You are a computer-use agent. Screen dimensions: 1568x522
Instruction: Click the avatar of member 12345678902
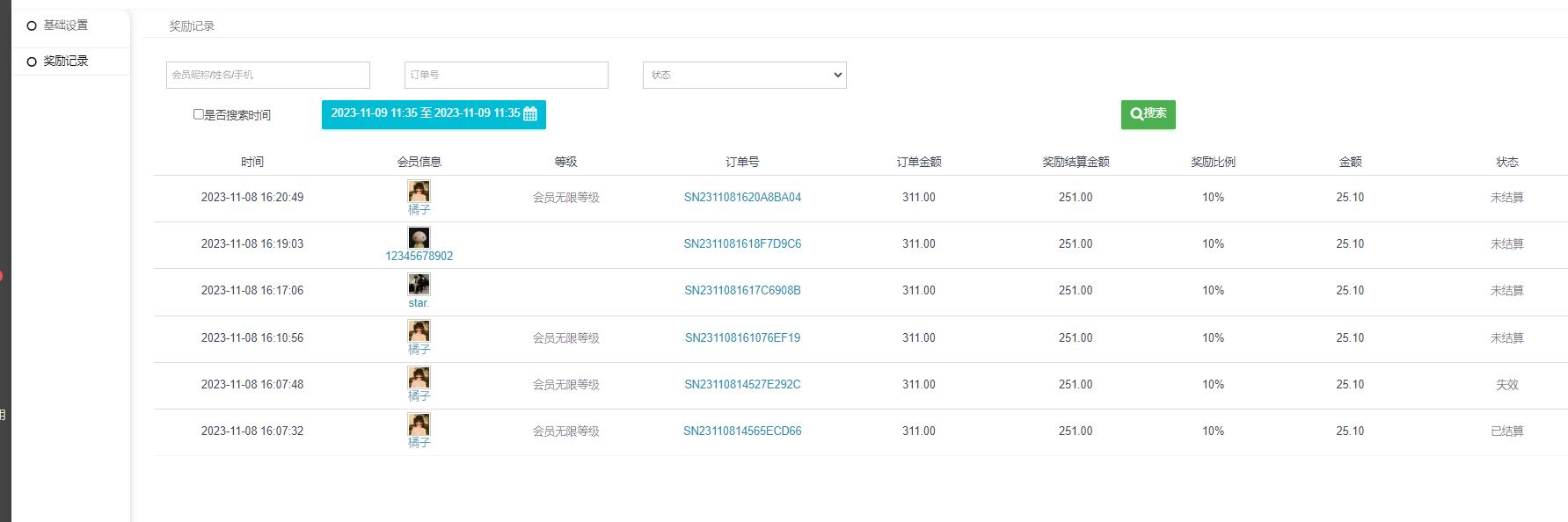419,237
